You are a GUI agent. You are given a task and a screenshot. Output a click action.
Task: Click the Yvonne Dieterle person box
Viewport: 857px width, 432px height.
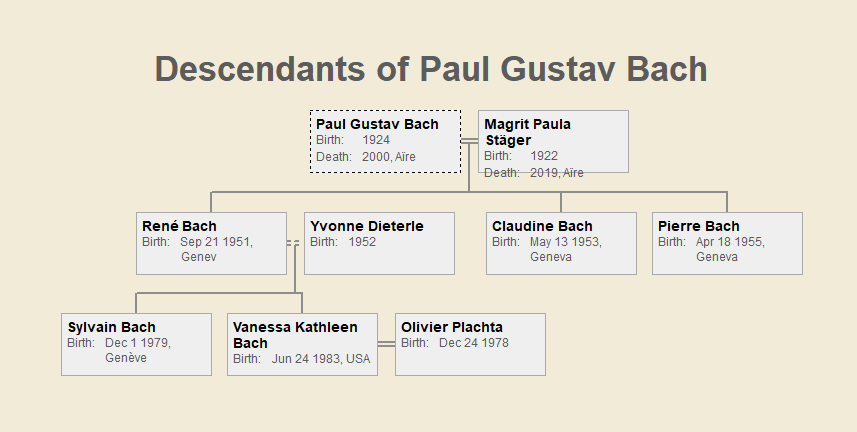379,243
